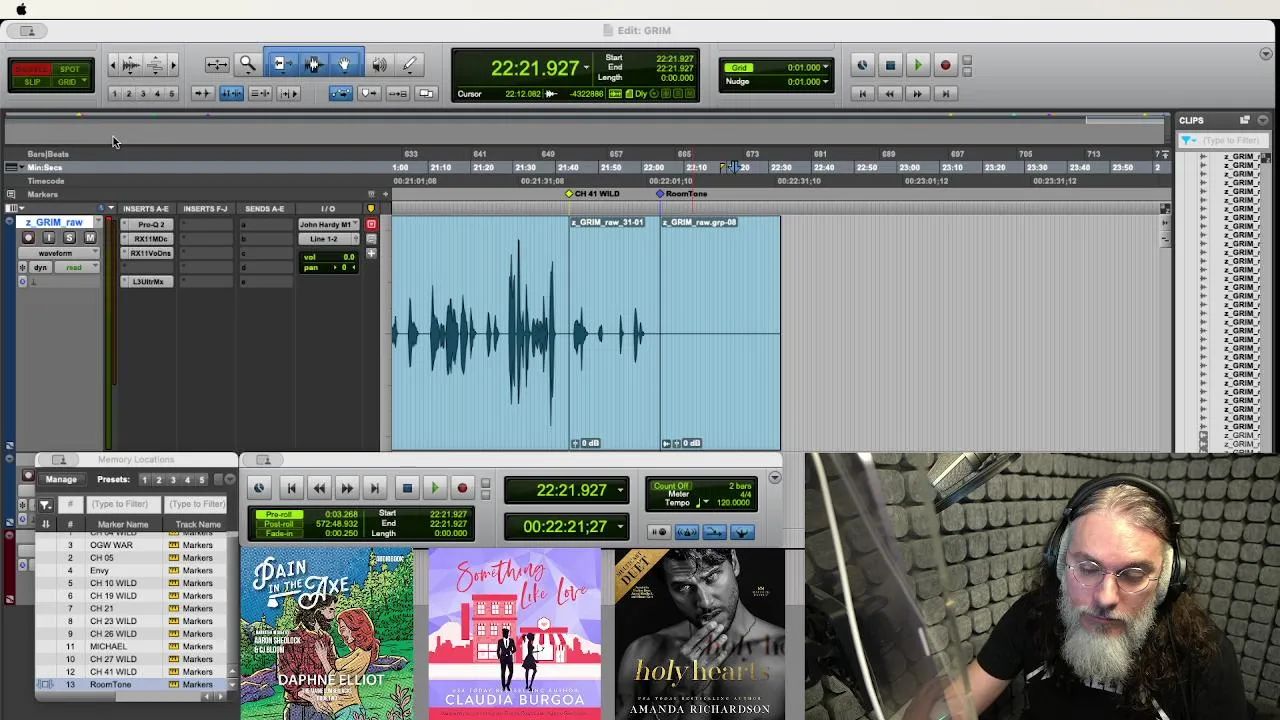Switch to Spot edit mode

click(x=70, y=69)
